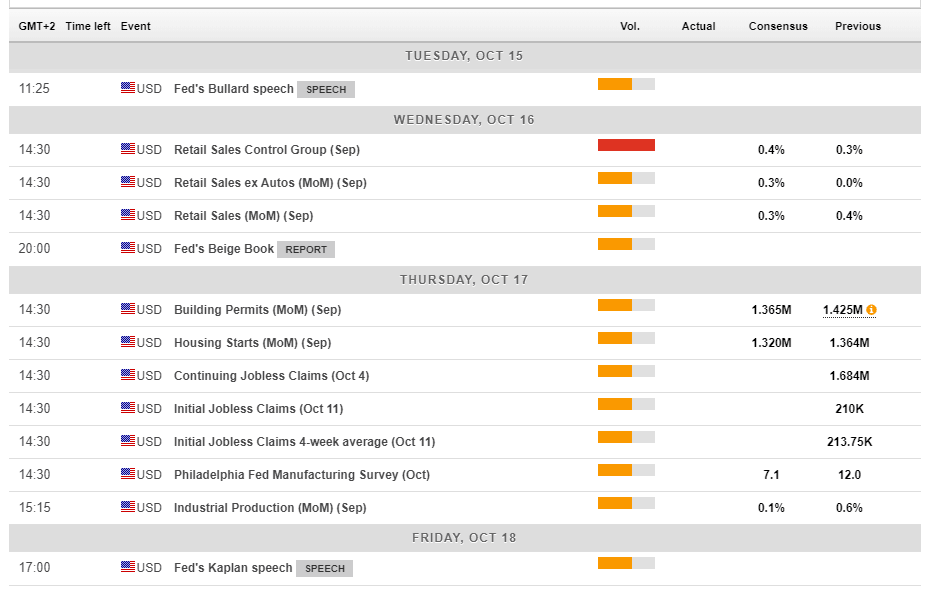Click the US flag next to Housing Starts

[128, 342]
